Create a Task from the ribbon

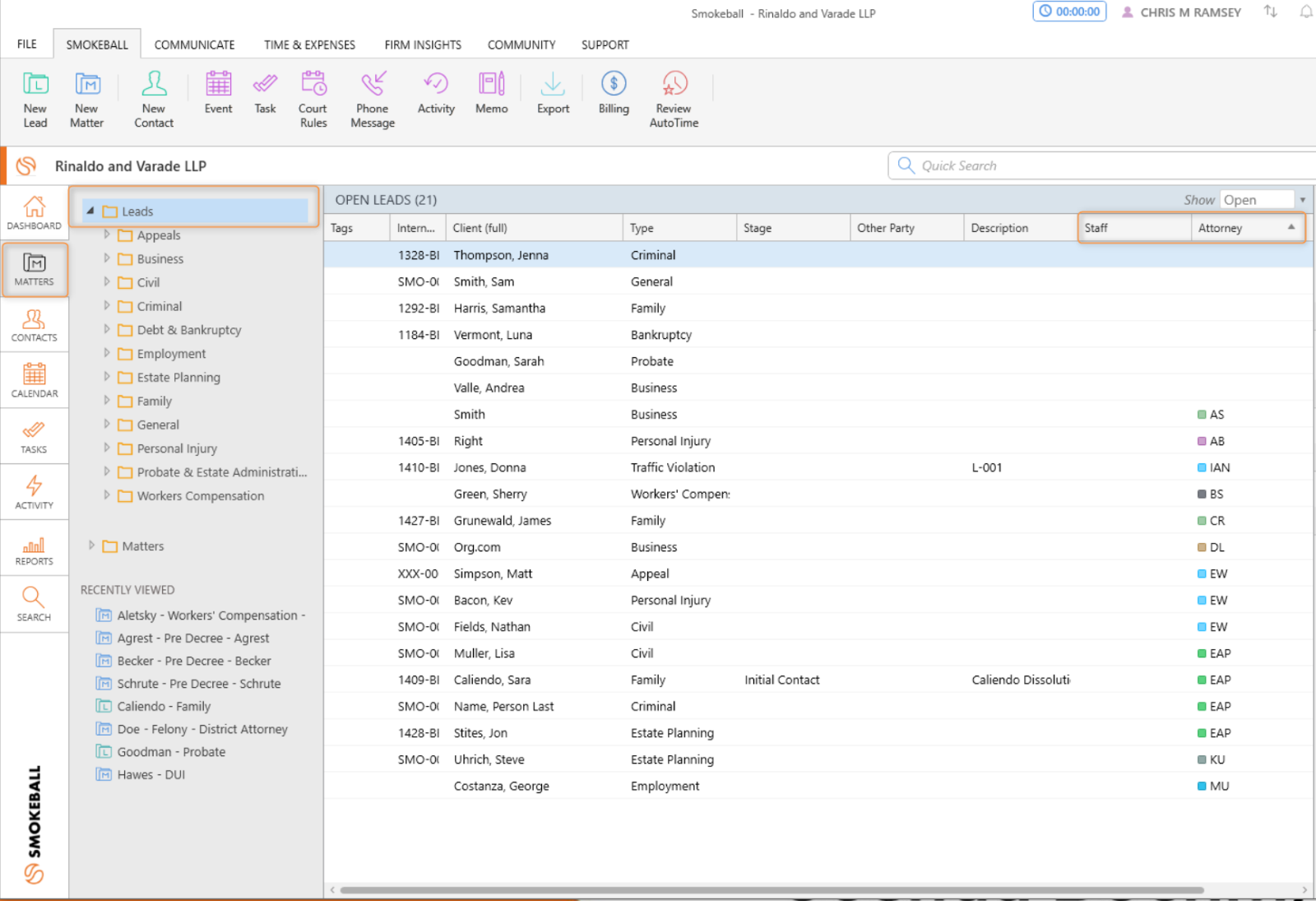pos(265,93)
